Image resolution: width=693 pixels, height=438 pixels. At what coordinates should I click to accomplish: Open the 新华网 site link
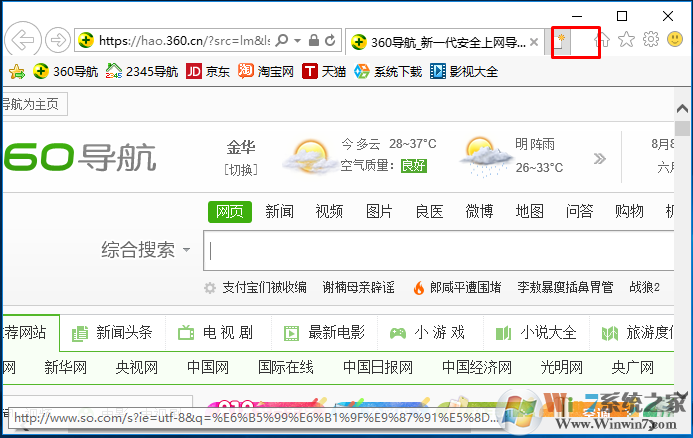[65, 367]
